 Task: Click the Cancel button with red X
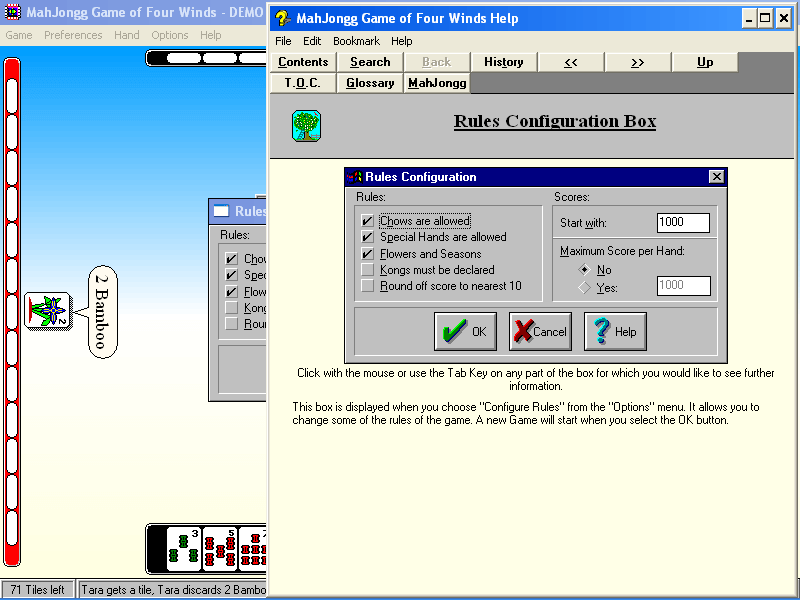tap(540, 332)
